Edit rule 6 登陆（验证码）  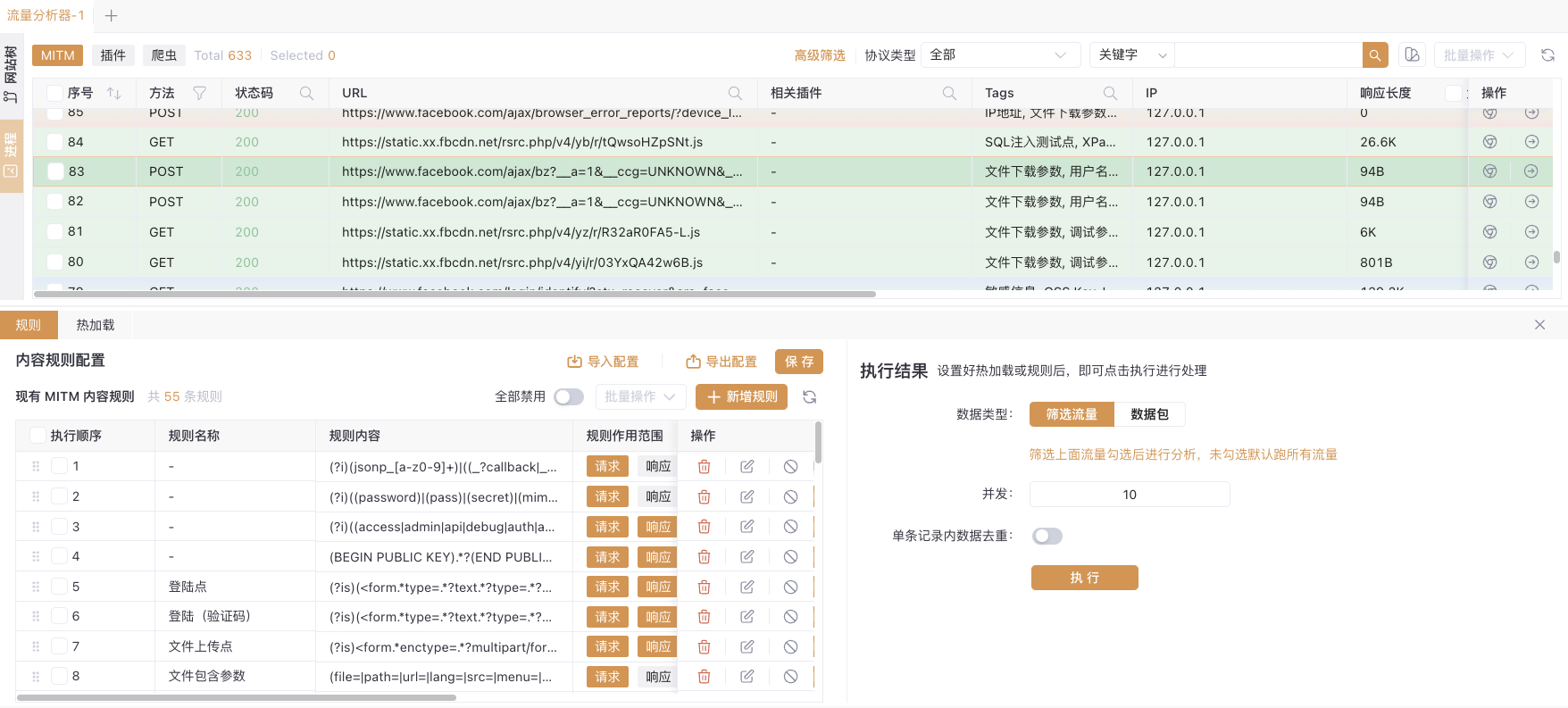click(x=747, y=616)
